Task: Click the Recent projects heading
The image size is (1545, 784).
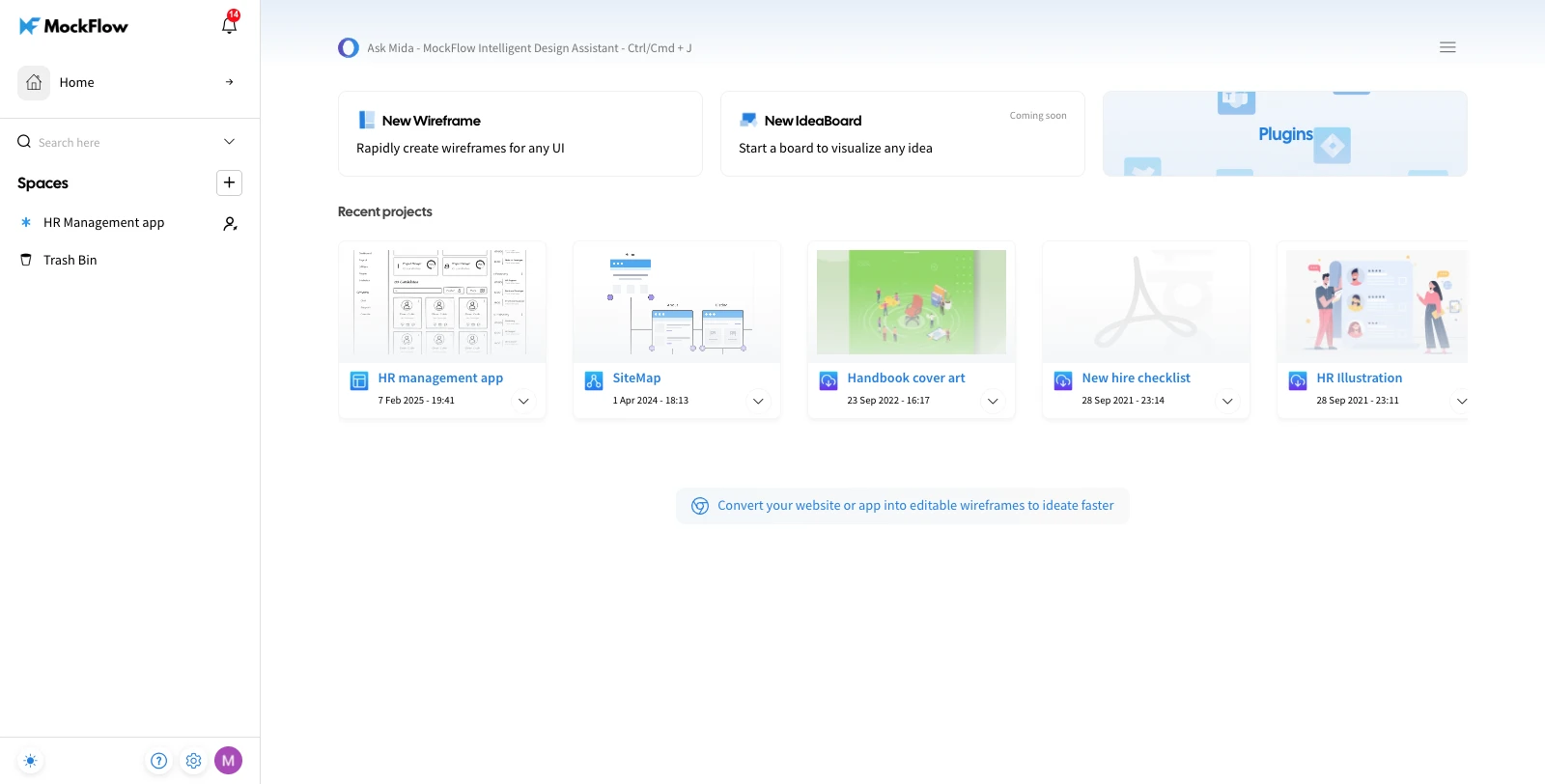Action: pyautogui.click(x=384, y=211)
